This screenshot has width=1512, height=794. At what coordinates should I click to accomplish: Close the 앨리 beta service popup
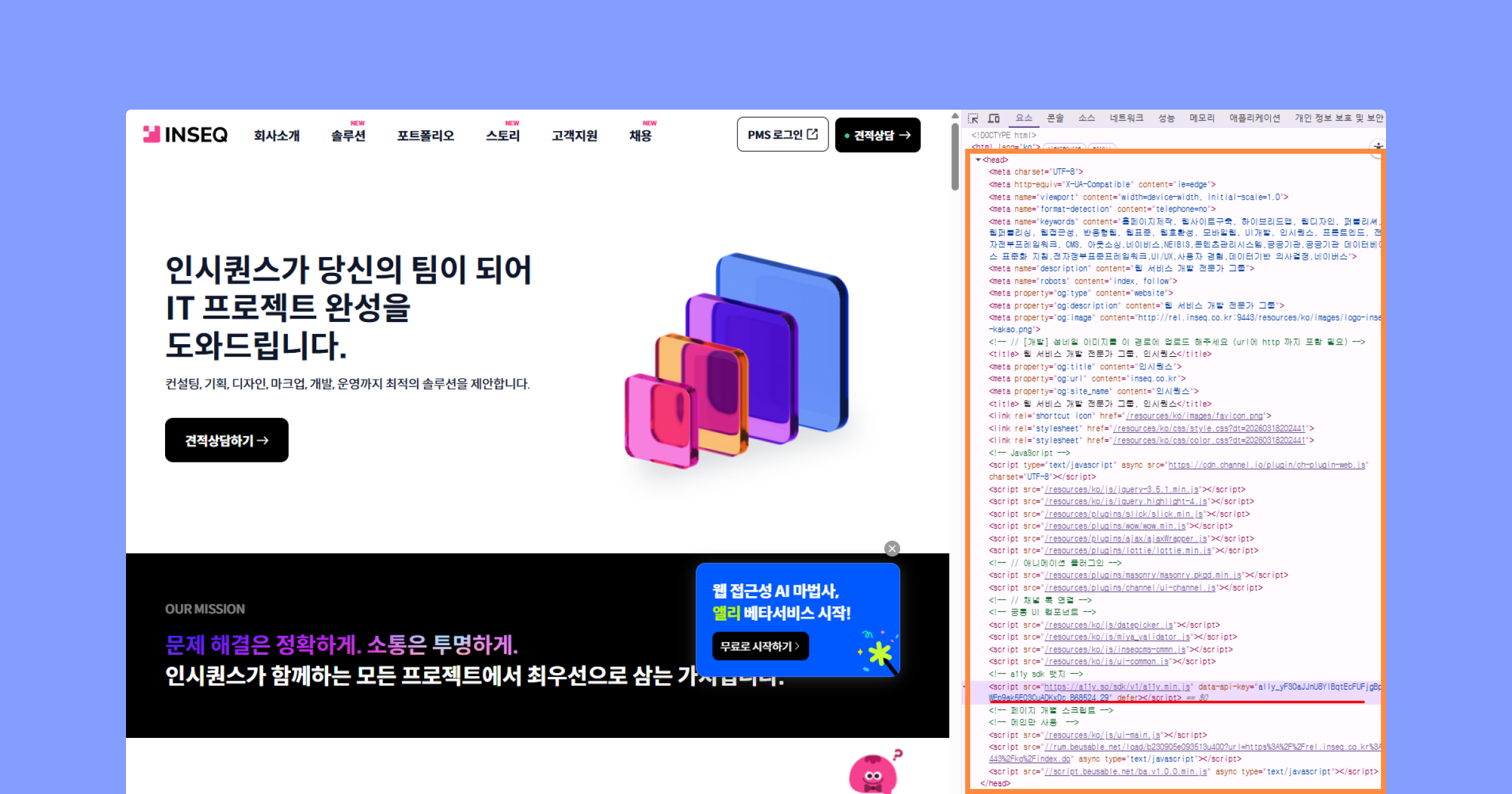(x=892, y=548)
